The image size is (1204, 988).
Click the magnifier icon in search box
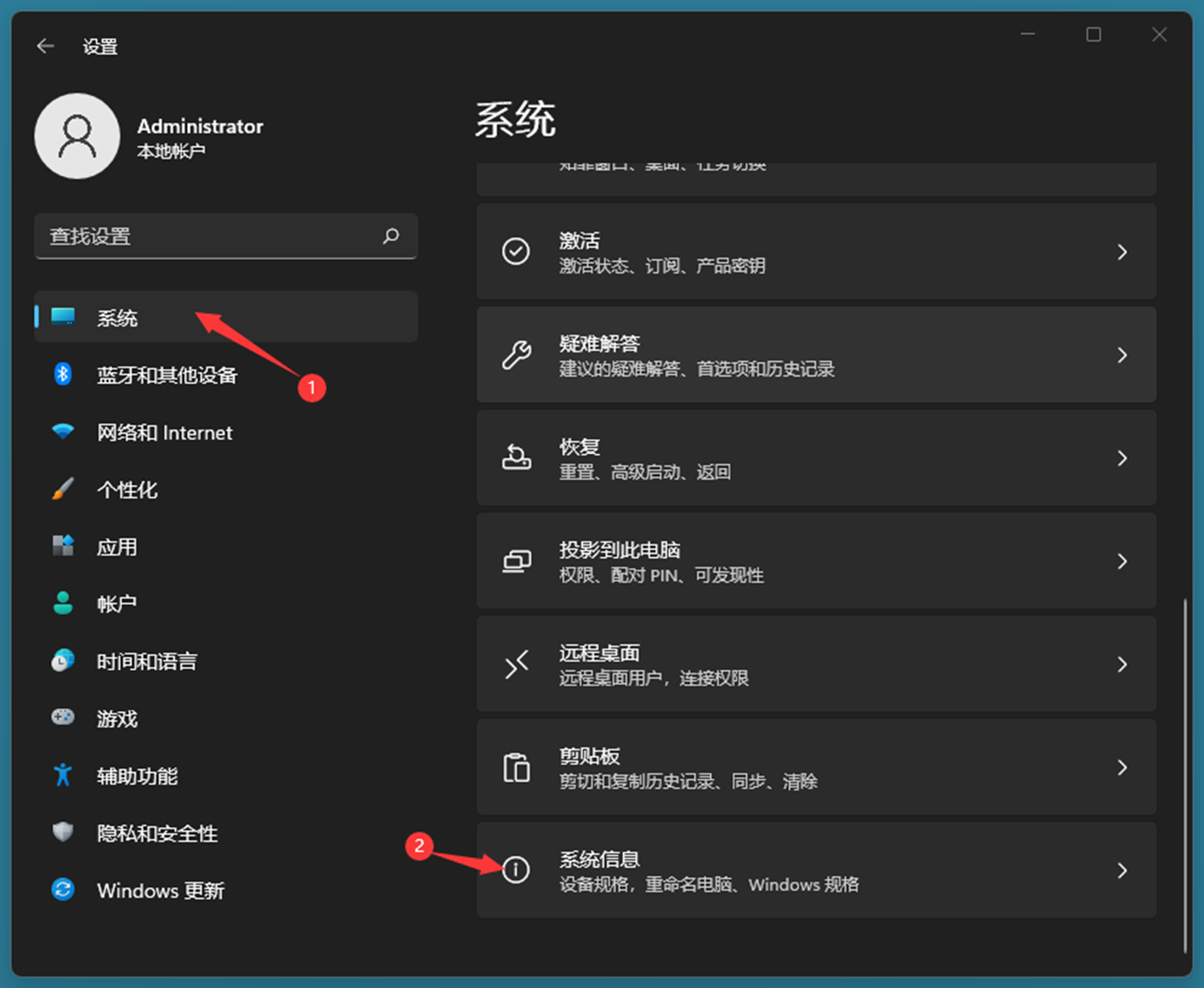pos(391,236)
